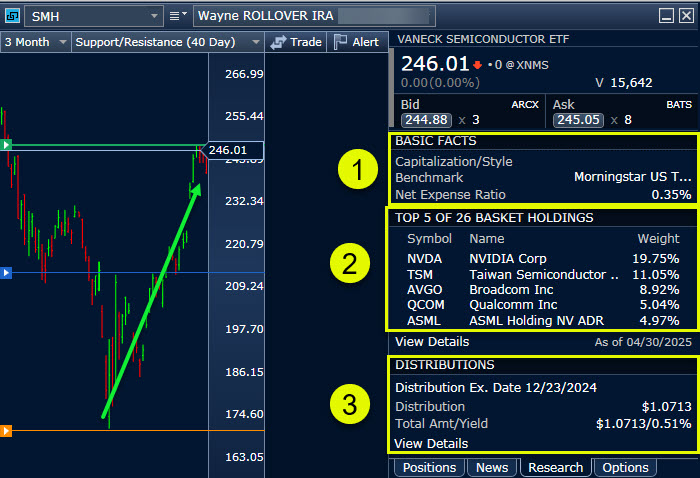Switch to the News tab
The image size is (700, 478).
click(x=491, y=468)
